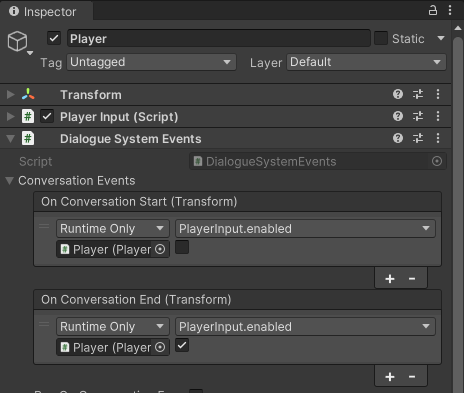Open Player Input component context menu
The image size is (464, 393).
(438, 116)
